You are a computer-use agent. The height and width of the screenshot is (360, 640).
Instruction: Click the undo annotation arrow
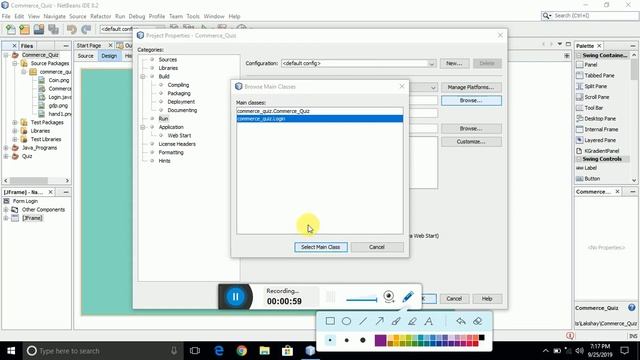(461, 321)
